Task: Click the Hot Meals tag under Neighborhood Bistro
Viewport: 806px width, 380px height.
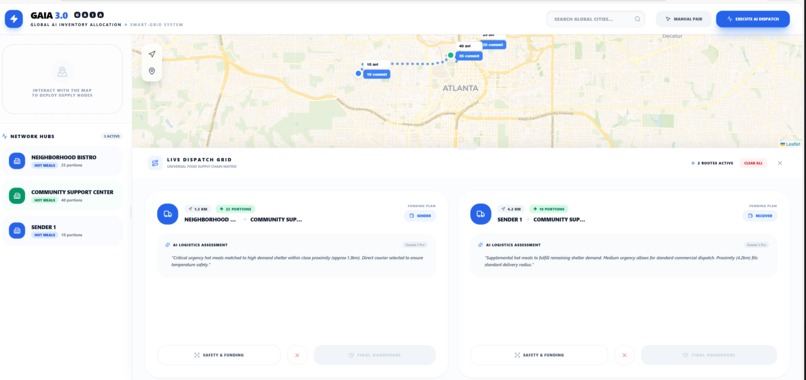Action: coord(45,166)
